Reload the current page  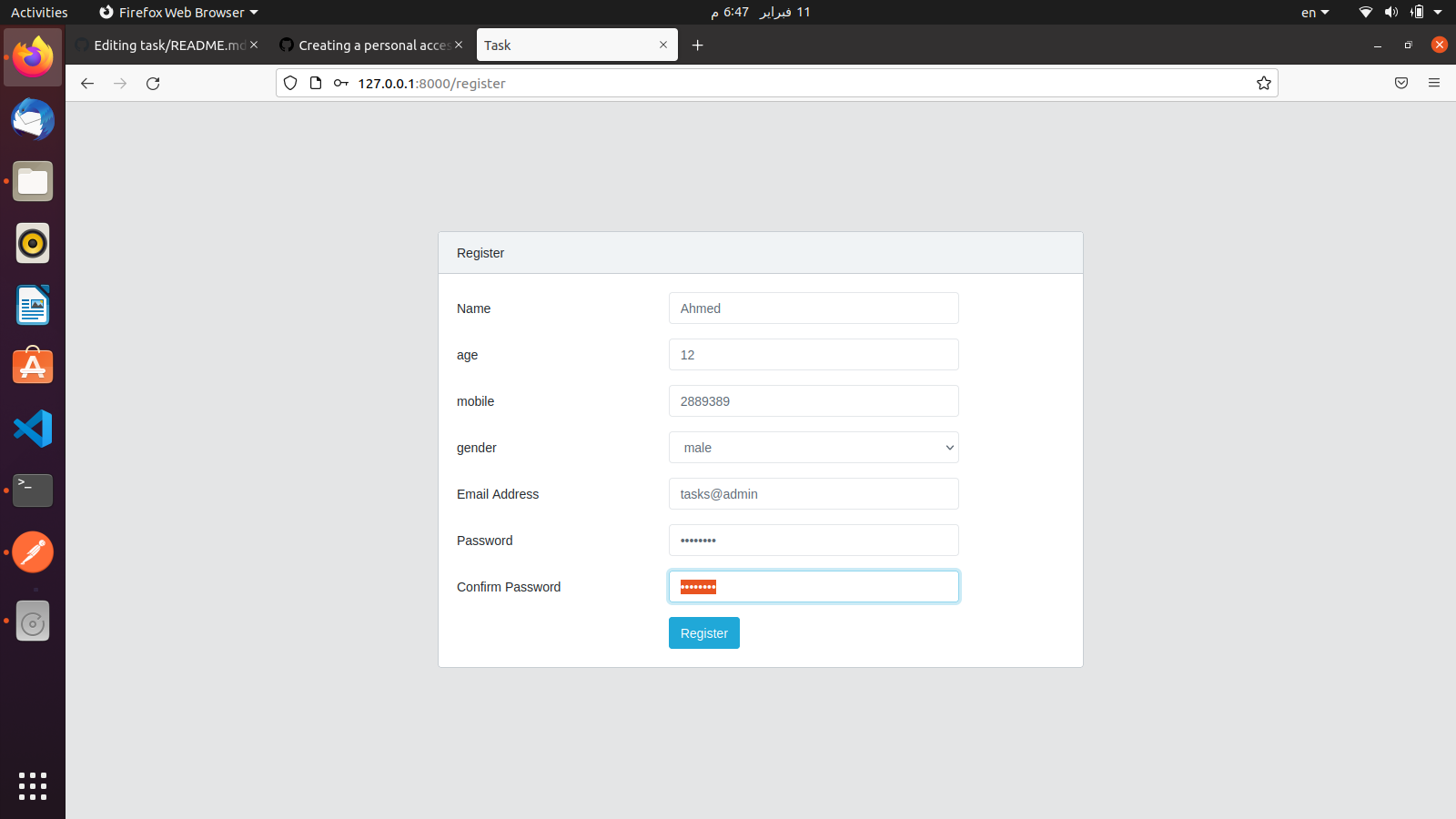(153, 84)
